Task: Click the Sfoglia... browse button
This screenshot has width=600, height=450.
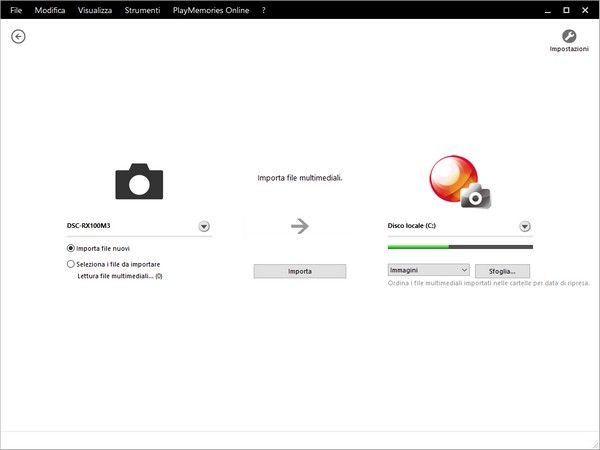Action: (502, 271)
